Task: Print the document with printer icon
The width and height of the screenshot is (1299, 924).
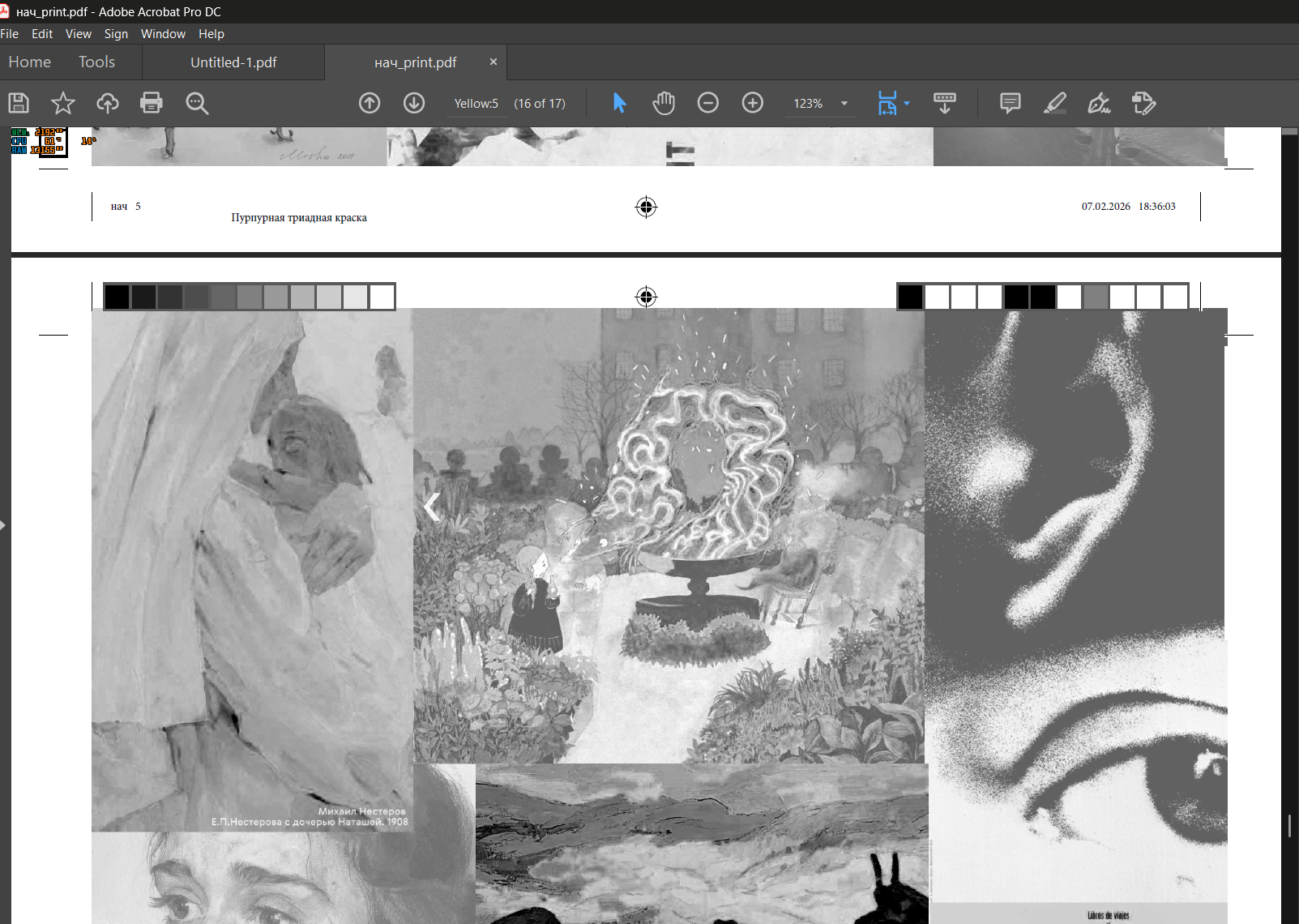Action: click(x=152, y=103)
